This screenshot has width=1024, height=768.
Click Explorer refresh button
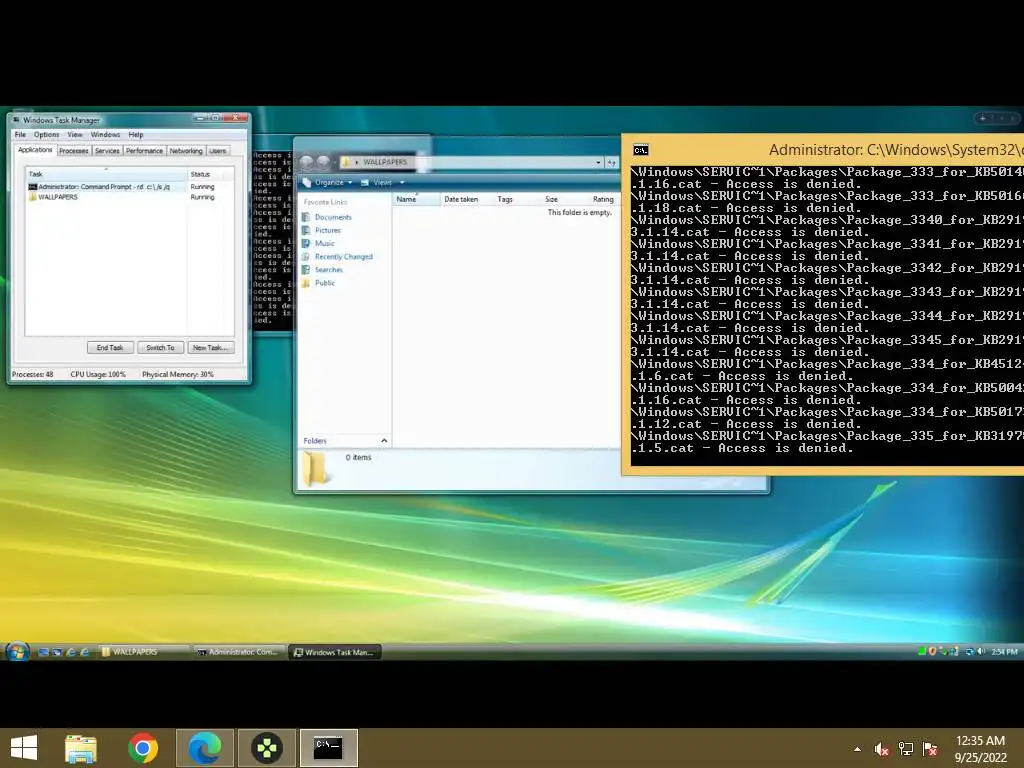(612, 163)
